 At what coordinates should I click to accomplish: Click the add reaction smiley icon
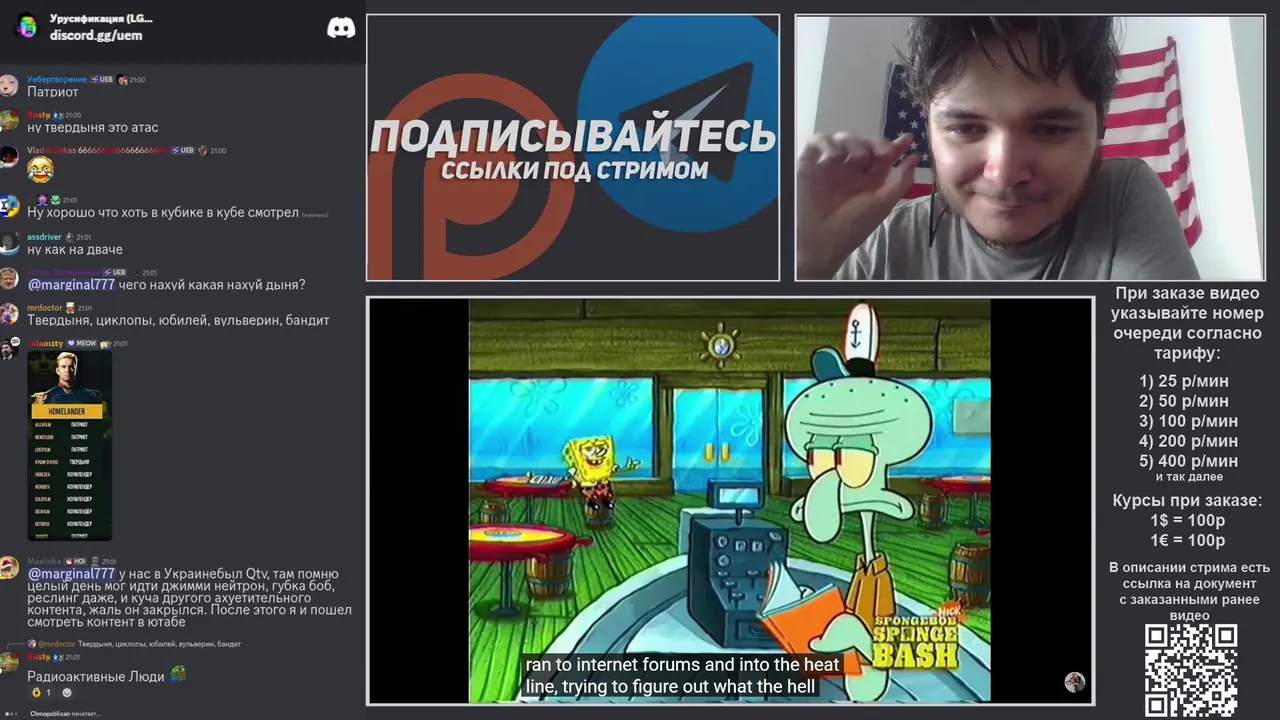click(x=67, y=692)
